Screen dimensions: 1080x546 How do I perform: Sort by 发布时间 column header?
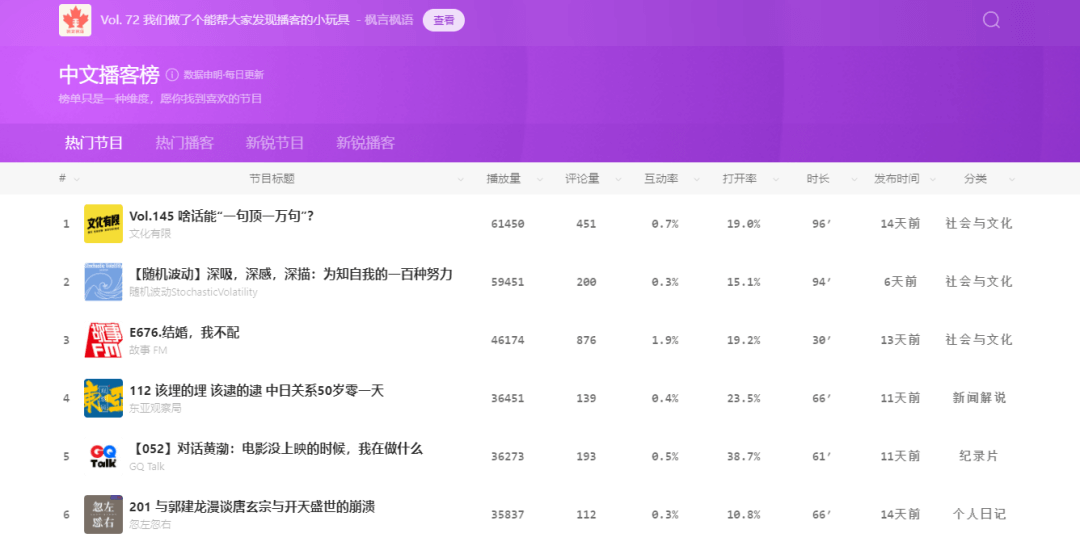(x=896, y=179)
